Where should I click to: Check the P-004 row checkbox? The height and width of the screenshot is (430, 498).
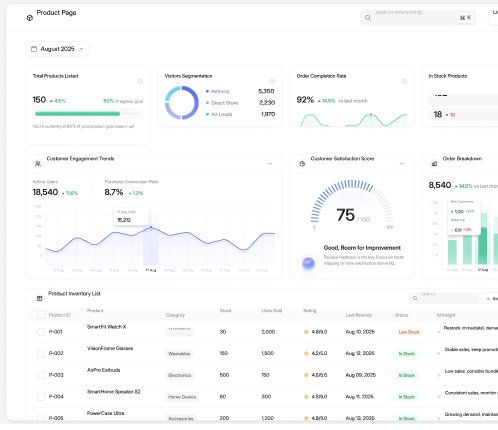pos(41,397)
